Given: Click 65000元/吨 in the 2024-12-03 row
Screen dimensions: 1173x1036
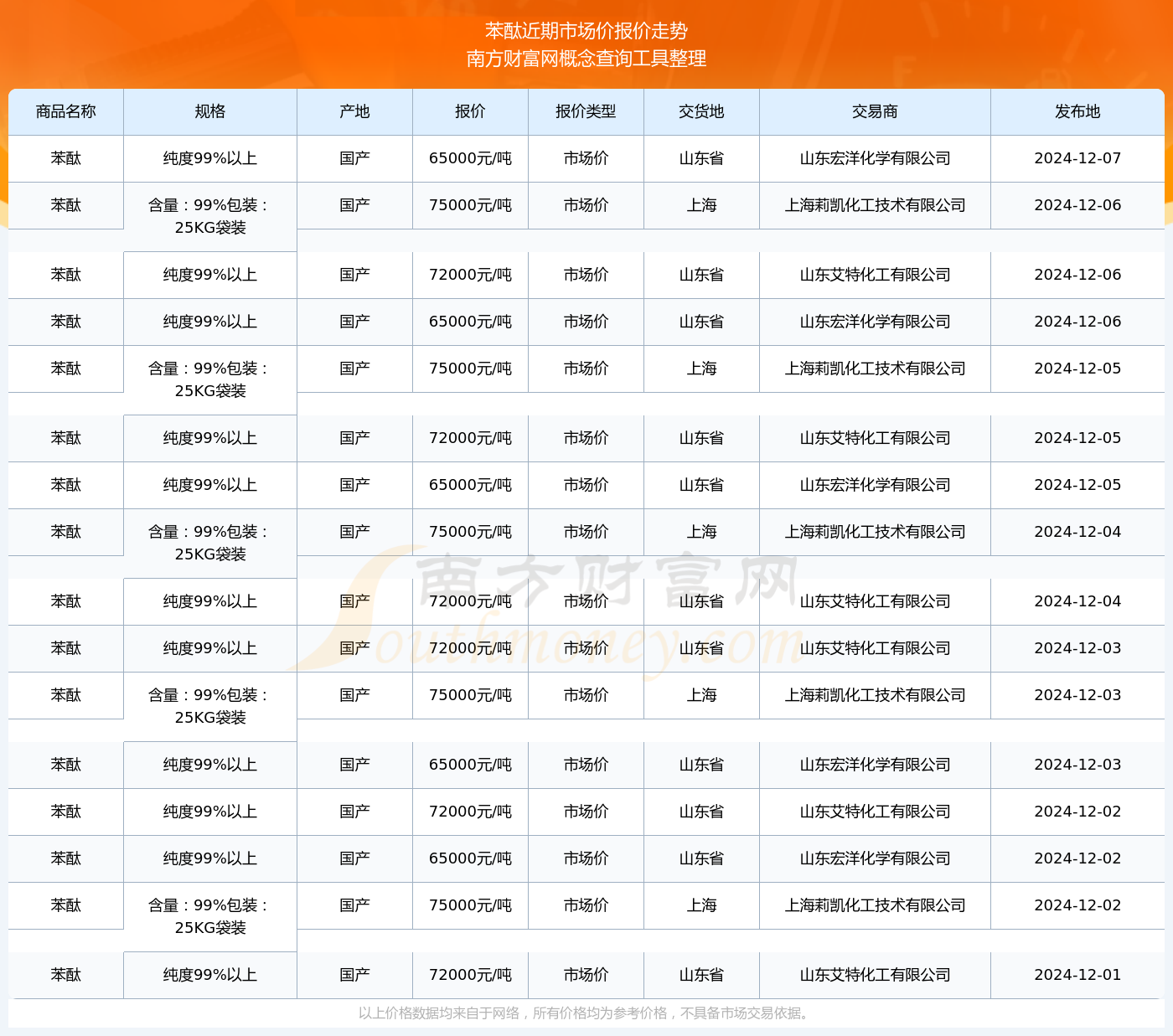Looking at the screenshot, I should pyautogui.click(x=470, y=765).
